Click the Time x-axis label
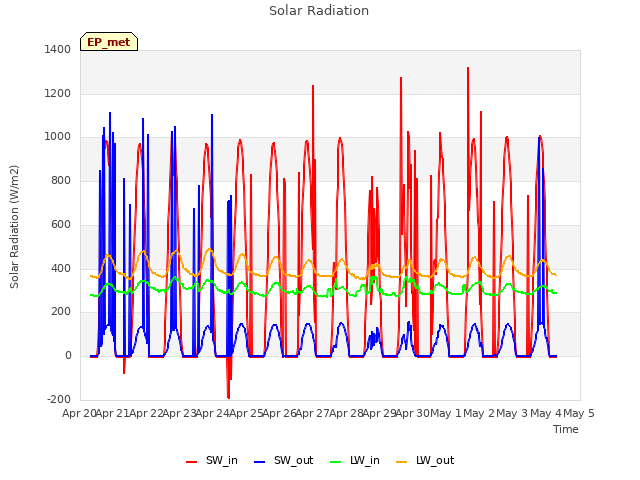The height and width of the screenshot is (480, 640). tap(566, 429)
